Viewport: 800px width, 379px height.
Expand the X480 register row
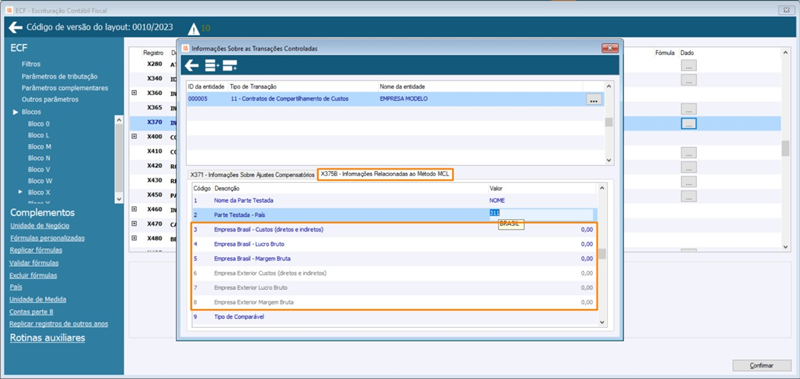[134, 238]
